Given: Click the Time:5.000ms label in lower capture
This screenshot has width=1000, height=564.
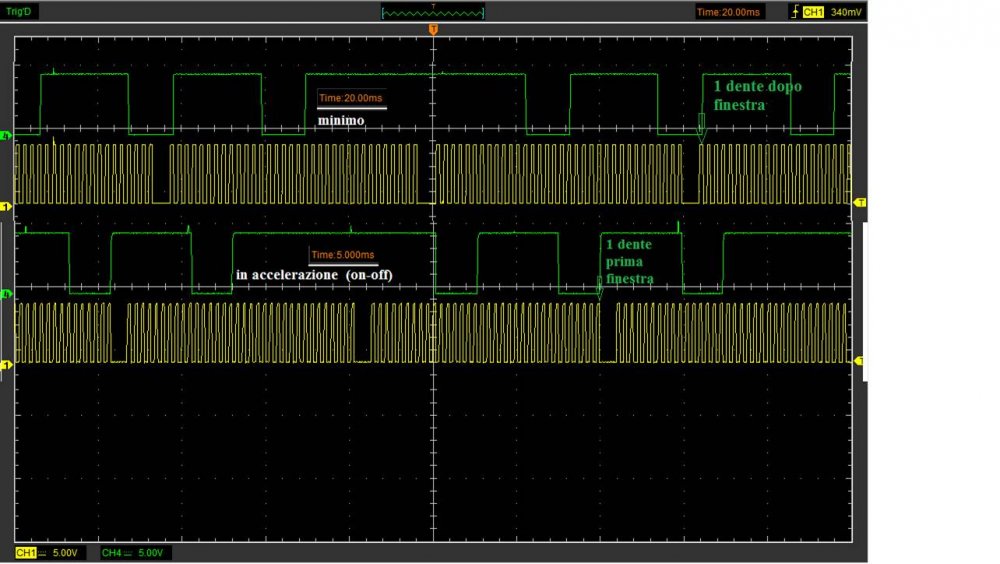Looking at the screenshot, I should (344, 255).
